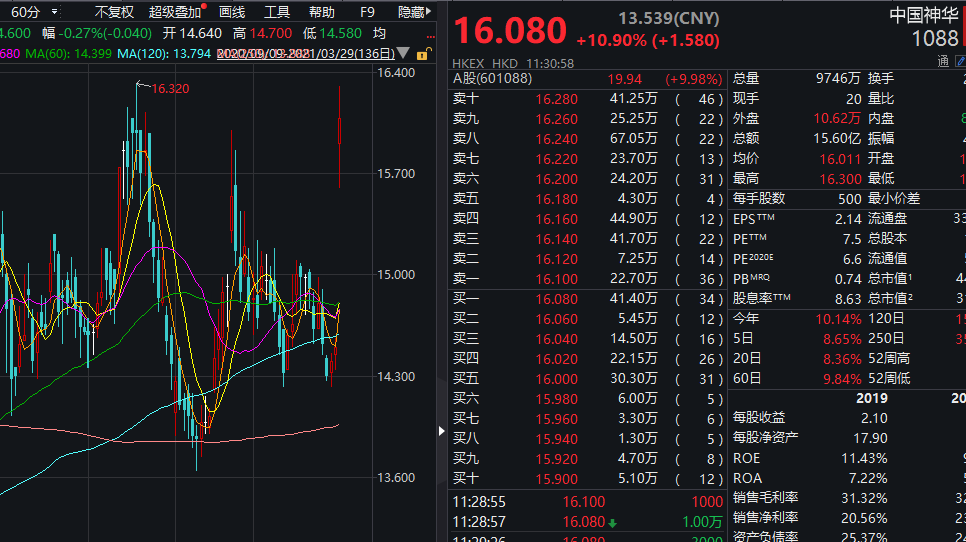Click the 今年 10.14% return value

(838, 319)
